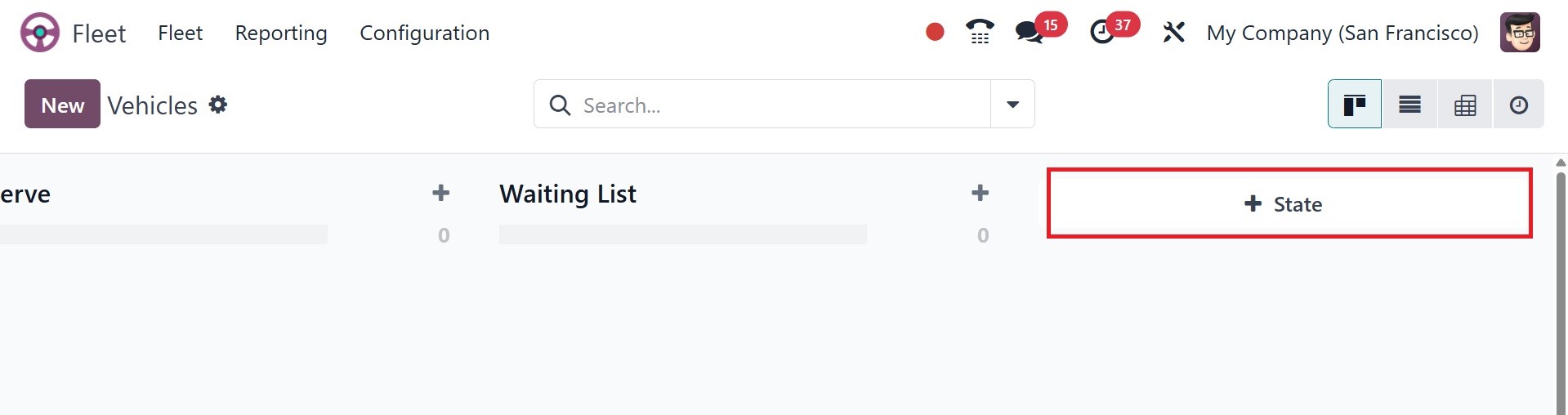Open the activities clock icon

[x=1102, y=33]
